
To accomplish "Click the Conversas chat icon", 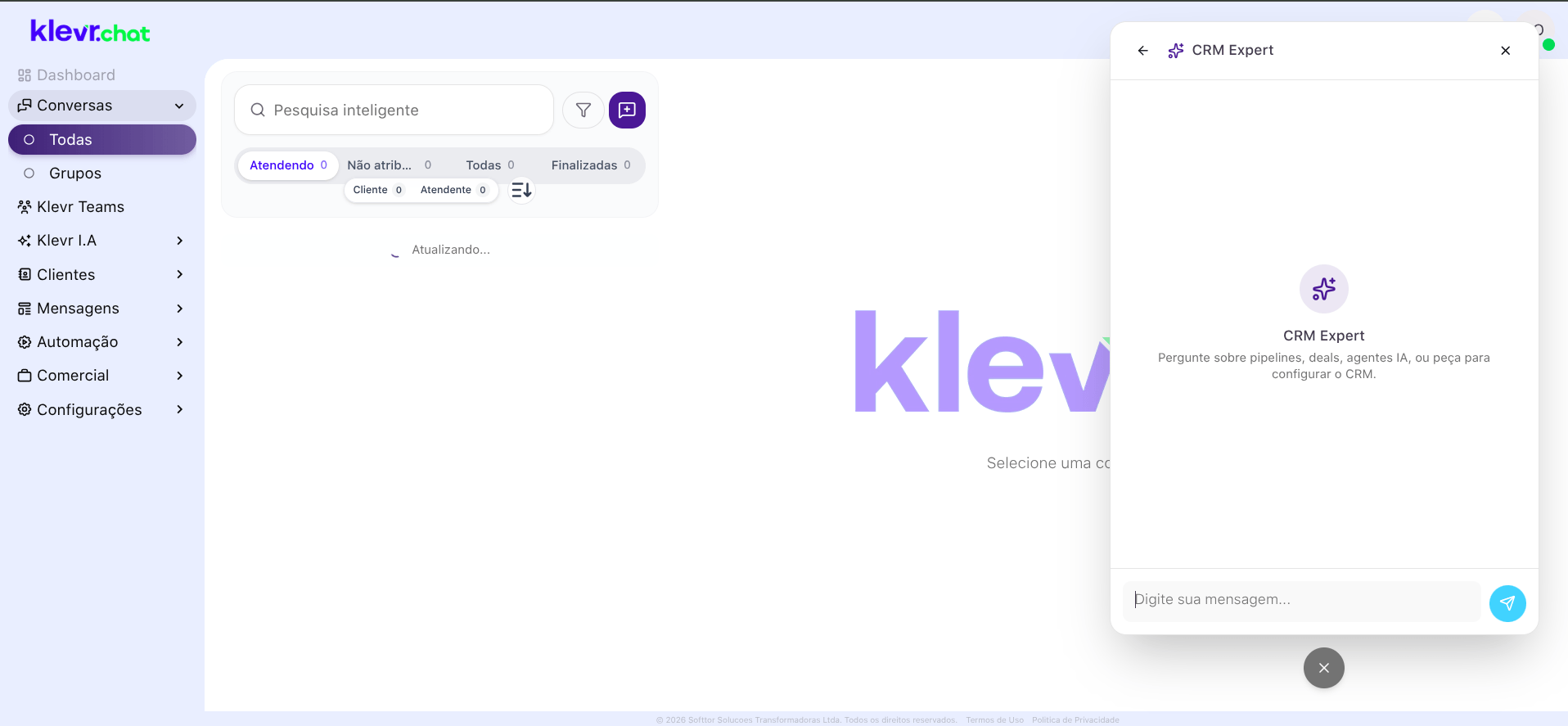I will [x=25, y=106].
